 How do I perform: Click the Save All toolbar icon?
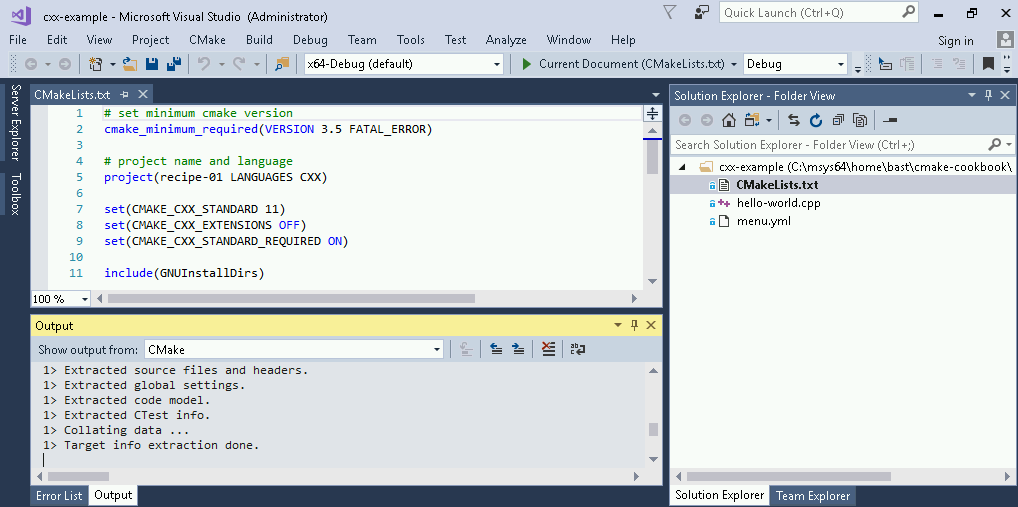(x=173, y=64)
